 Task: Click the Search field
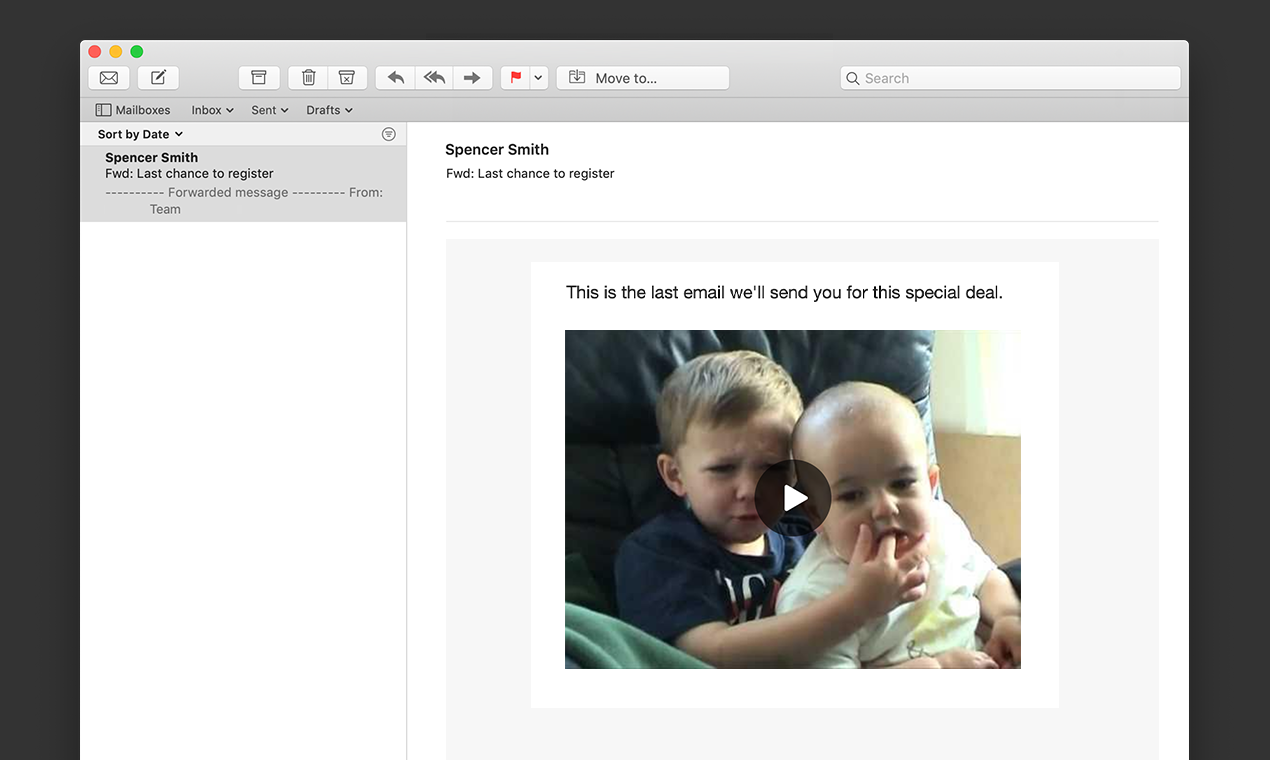(1010, 78)
